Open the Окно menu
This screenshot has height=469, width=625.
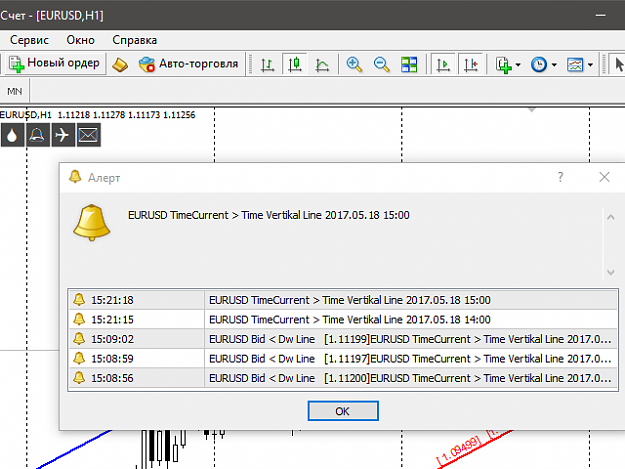pos(81,40)
